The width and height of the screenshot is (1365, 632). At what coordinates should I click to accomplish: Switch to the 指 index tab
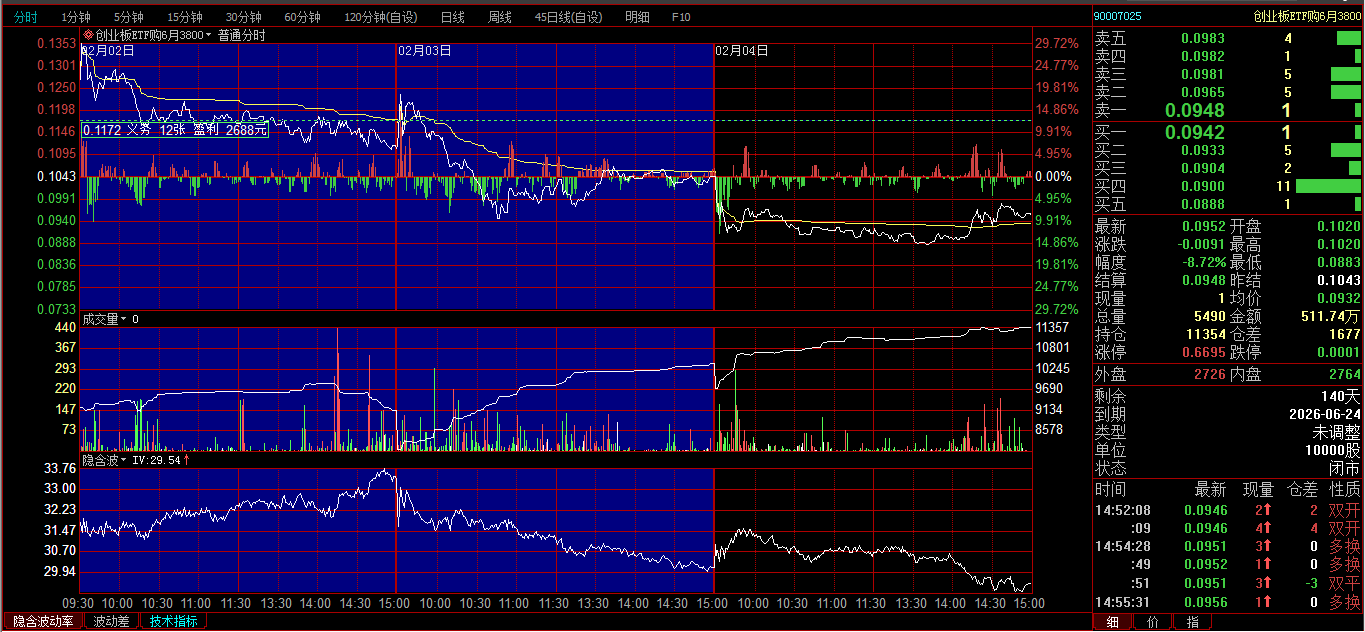[1192, 622]
